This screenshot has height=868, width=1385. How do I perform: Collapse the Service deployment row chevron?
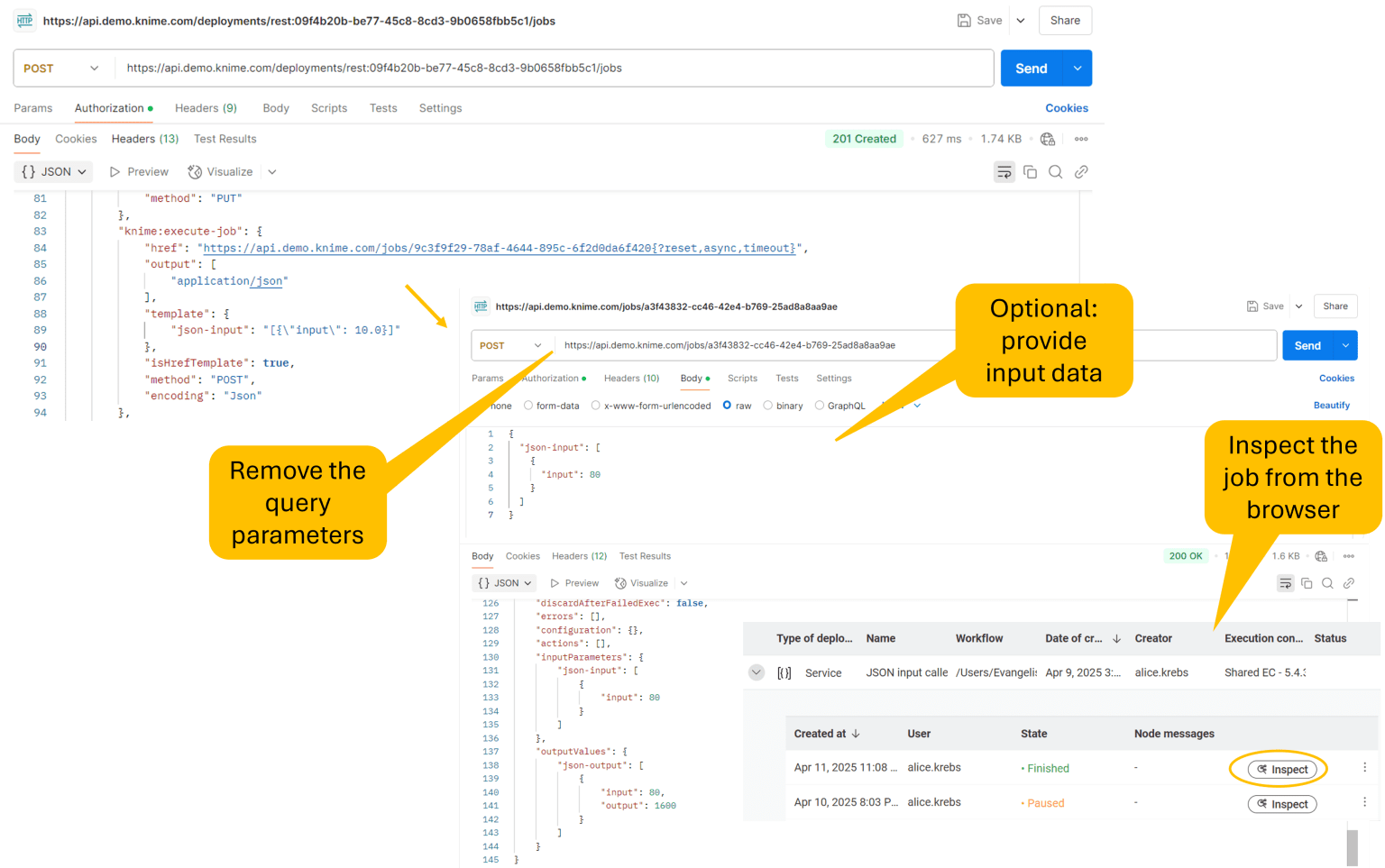[x=757, y=672]
